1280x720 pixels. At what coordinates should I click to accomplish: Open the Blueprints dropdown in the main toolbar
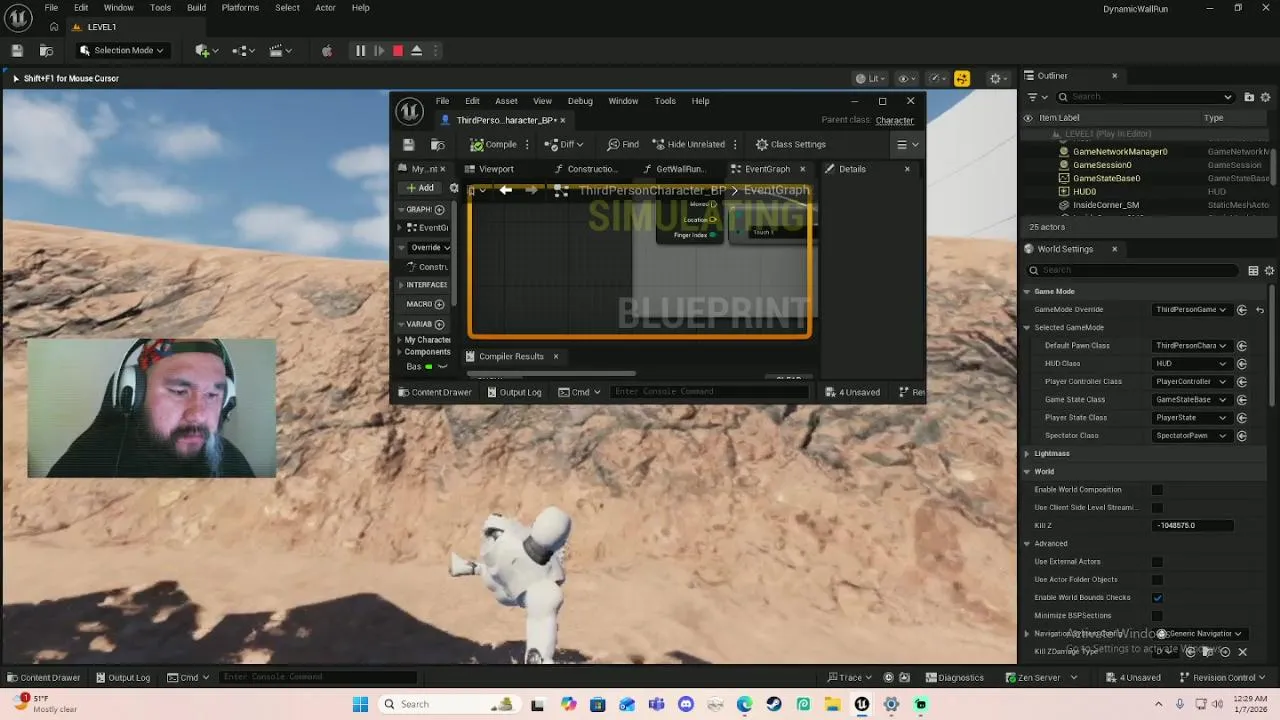242,50
